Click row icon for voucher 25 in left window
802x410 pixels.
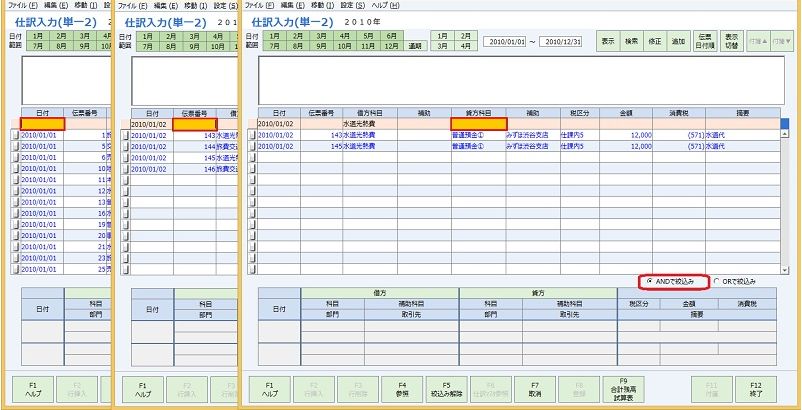point(16,269)
